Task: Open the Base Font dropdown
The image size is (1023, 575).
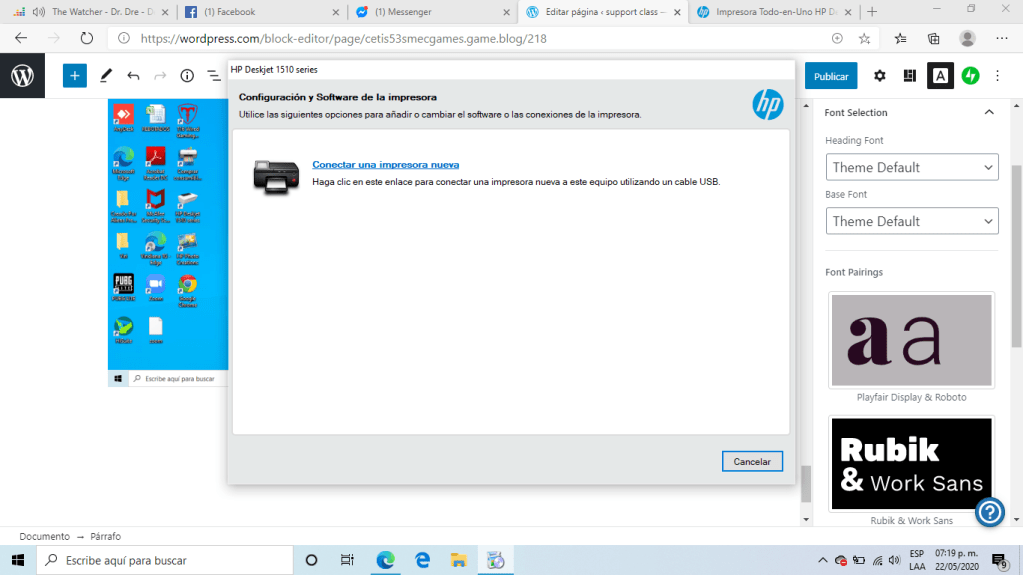Action: [912, 221]
